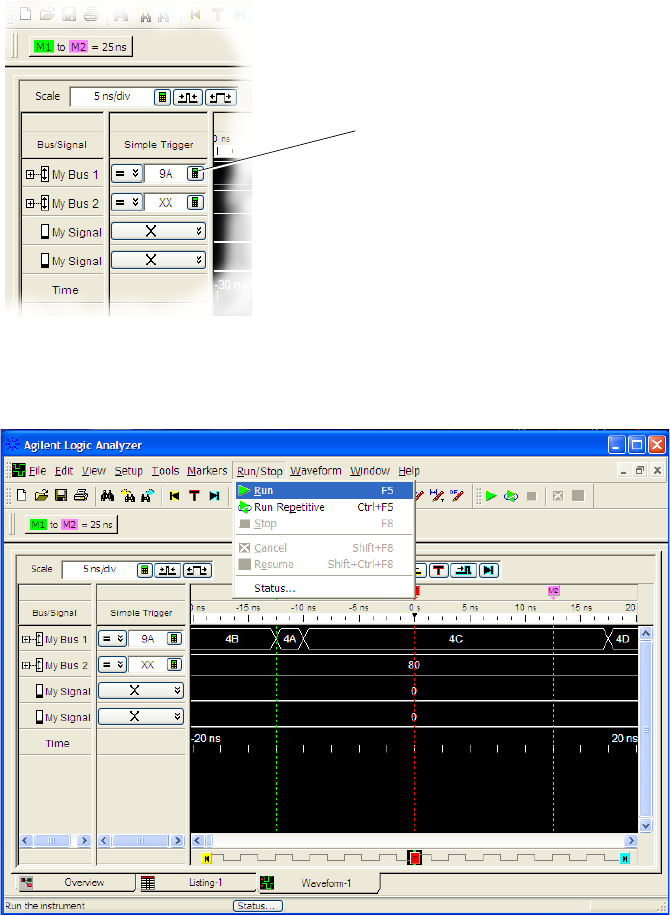
Task: Click the Agilent app icon left of File menu
Action: 19,470
